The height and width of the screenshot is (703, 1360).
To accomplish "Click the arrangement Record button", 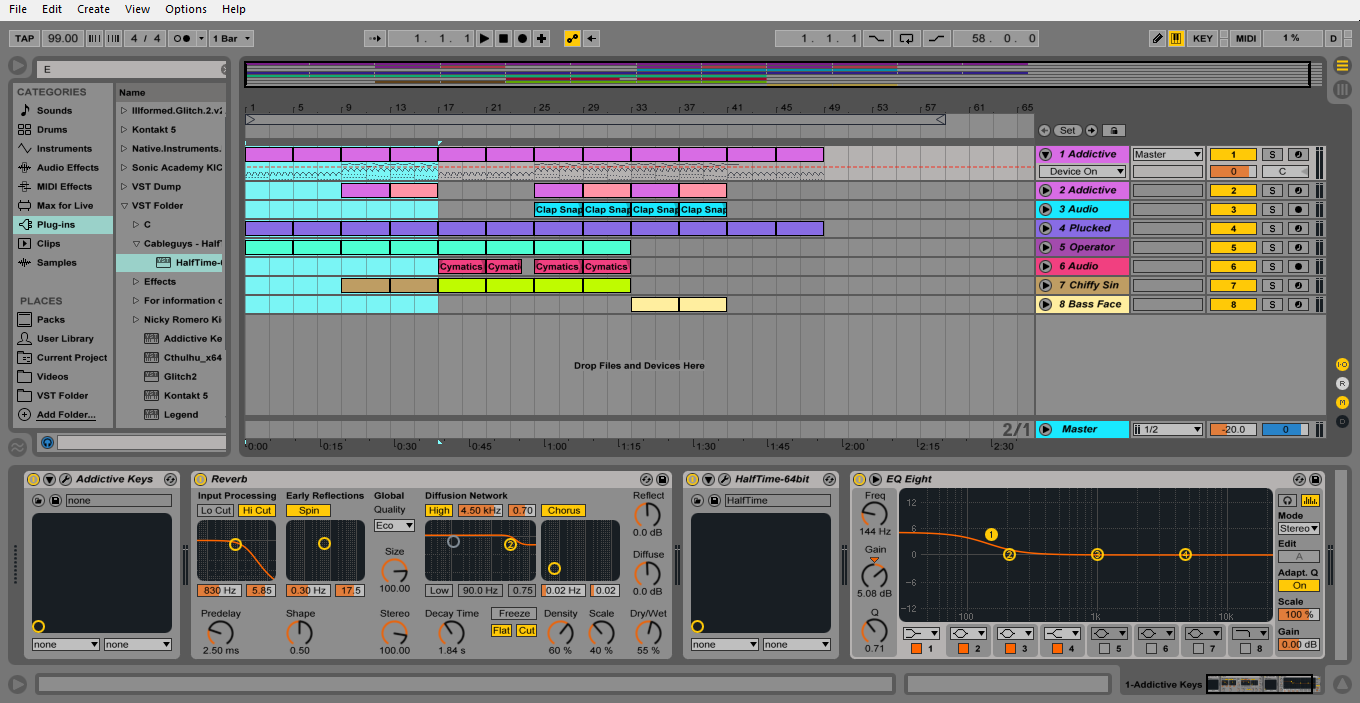I will tap(522, 38).
